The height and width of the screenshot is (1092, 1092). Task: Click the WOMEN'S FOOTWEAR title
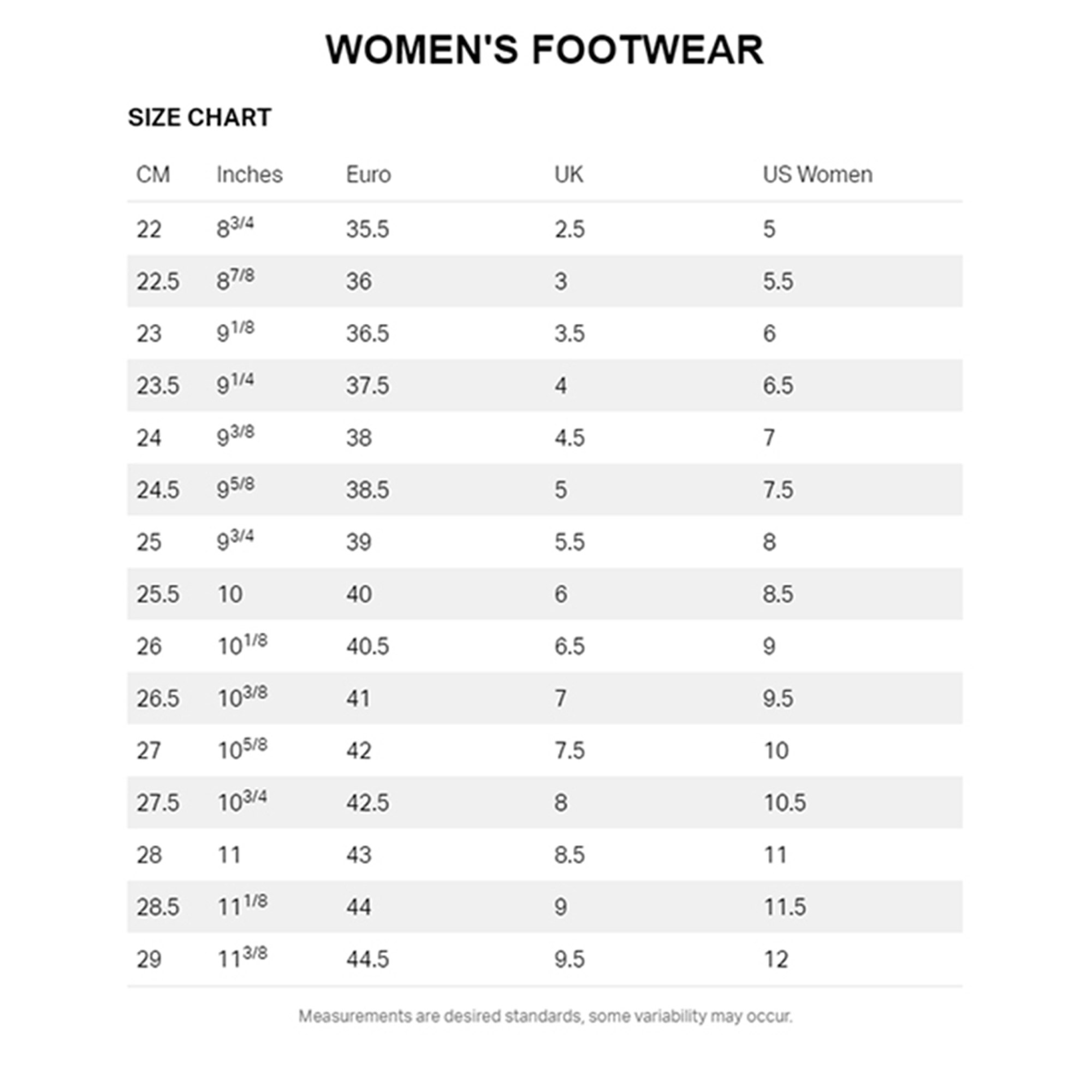[544, 50]
